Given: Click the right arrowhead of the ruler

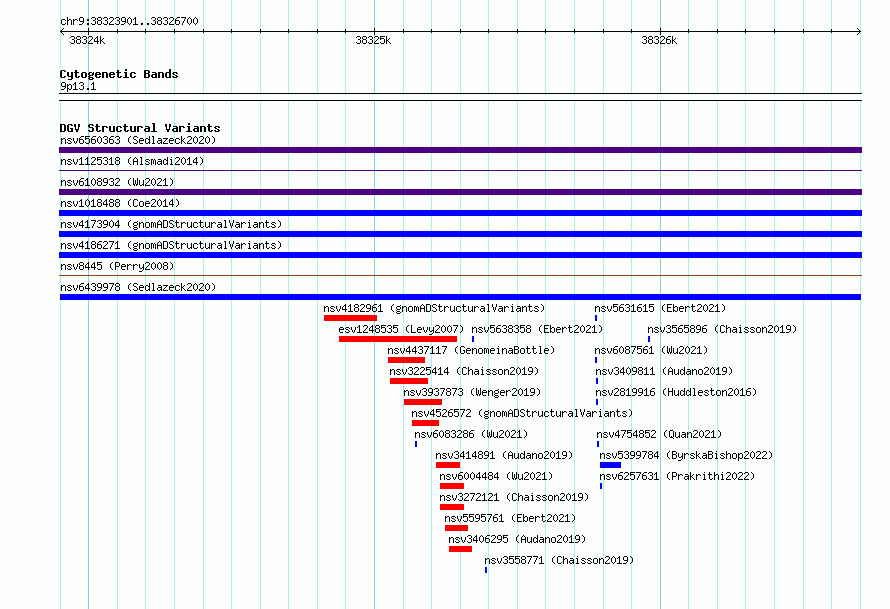Looking at the screenshot, I should coord(859,32).
